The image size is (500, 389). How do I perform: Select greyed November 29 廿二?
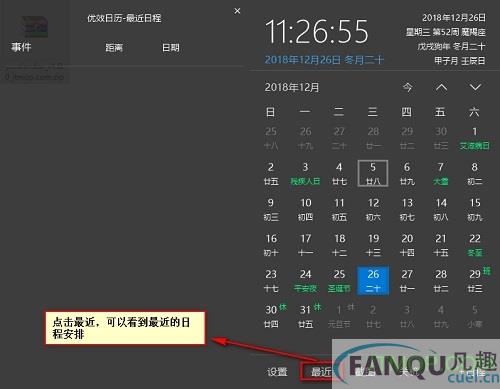coord(407,138)
